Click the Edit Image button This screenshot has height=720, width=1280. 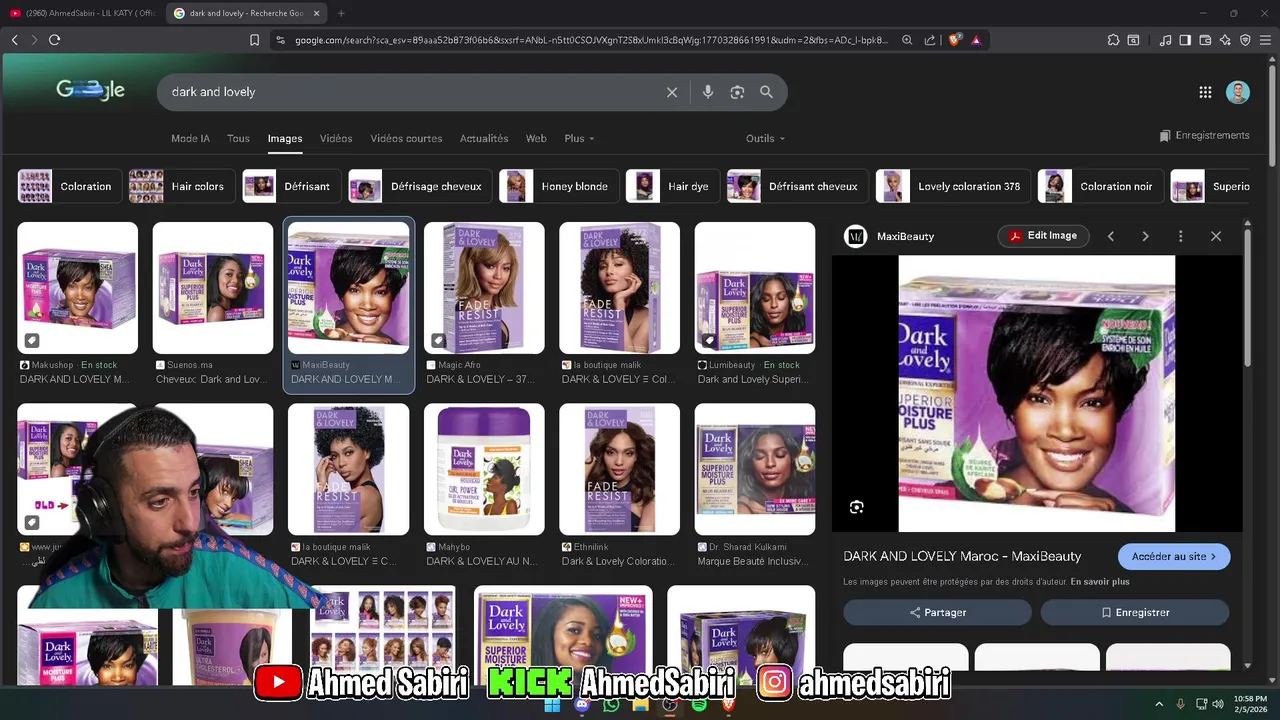point(1043,236)
